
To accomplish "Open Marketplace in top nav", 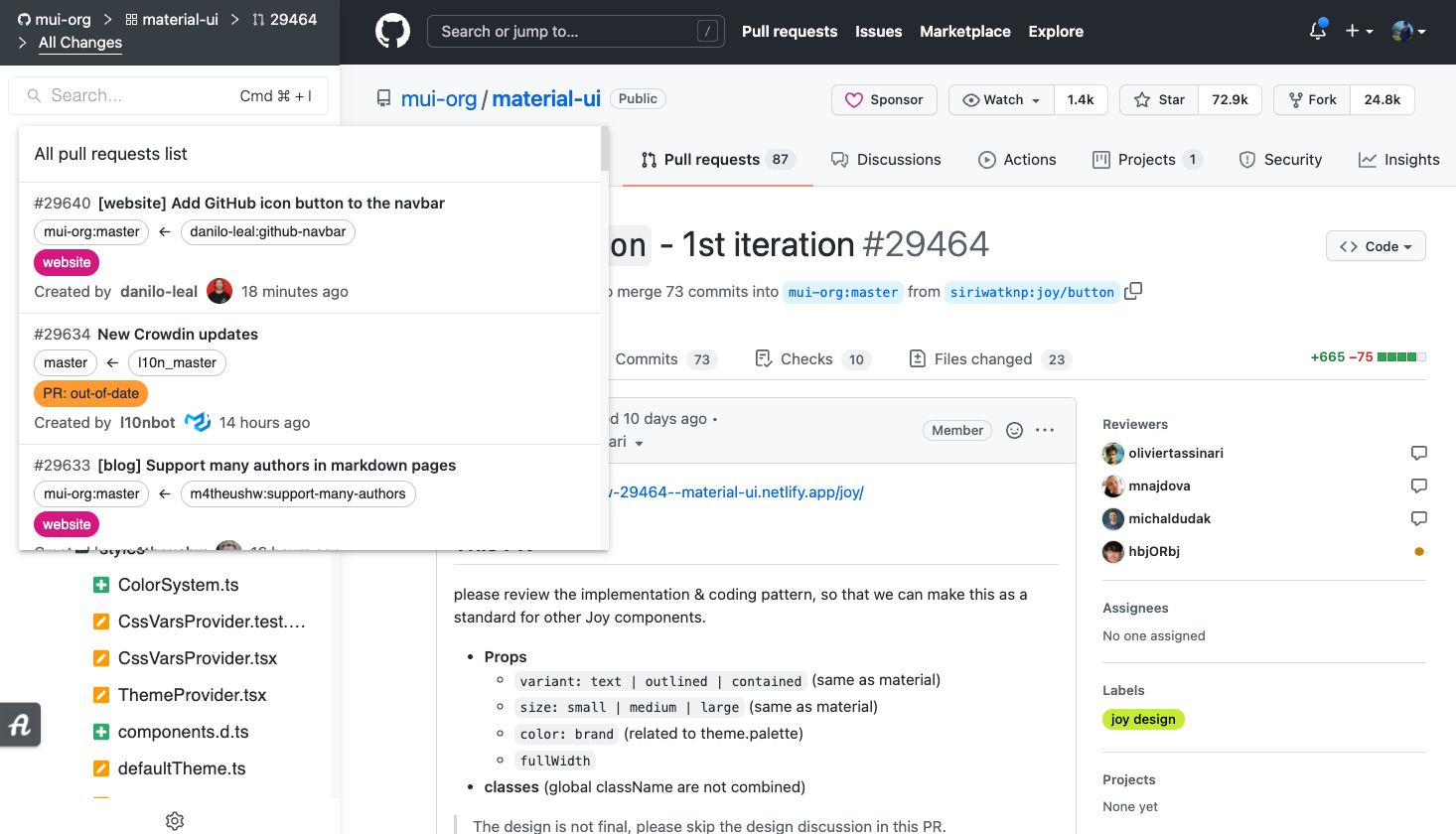I will point(965,32).
